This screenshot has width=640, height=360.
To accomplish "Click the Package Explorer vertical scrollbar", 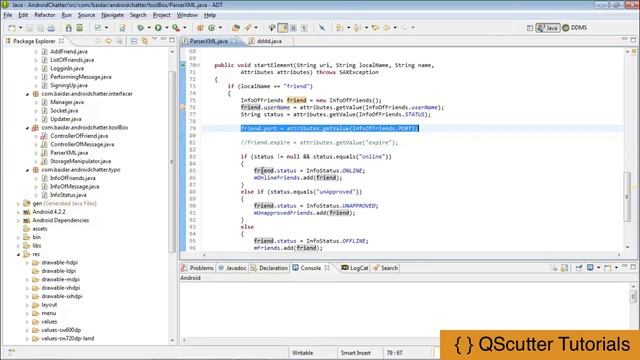I will tap(172, 162).
